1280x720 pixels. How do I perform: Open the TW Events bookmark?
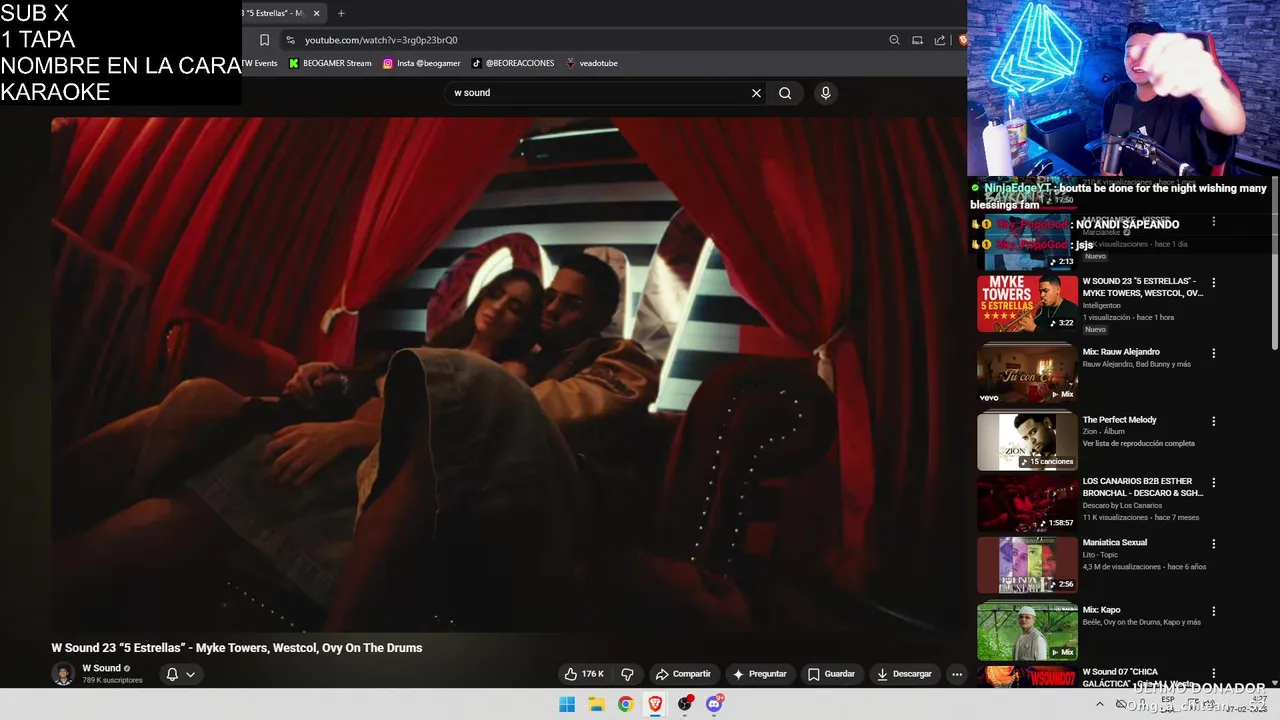(260, 63)
